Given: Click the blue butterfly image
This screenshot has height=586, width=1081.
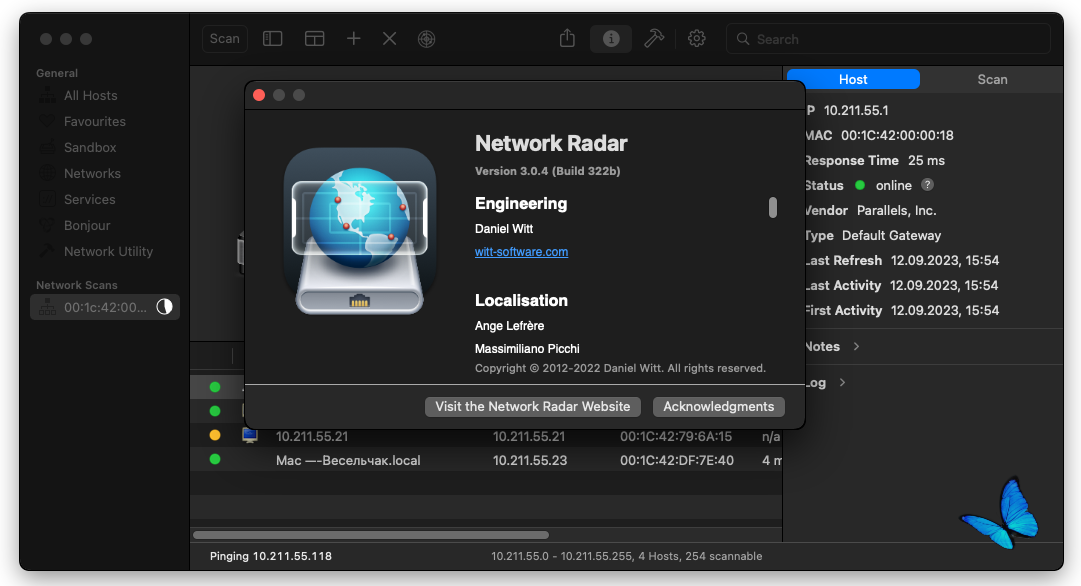Looking at the screenshot, I should [x=999, y=514].
